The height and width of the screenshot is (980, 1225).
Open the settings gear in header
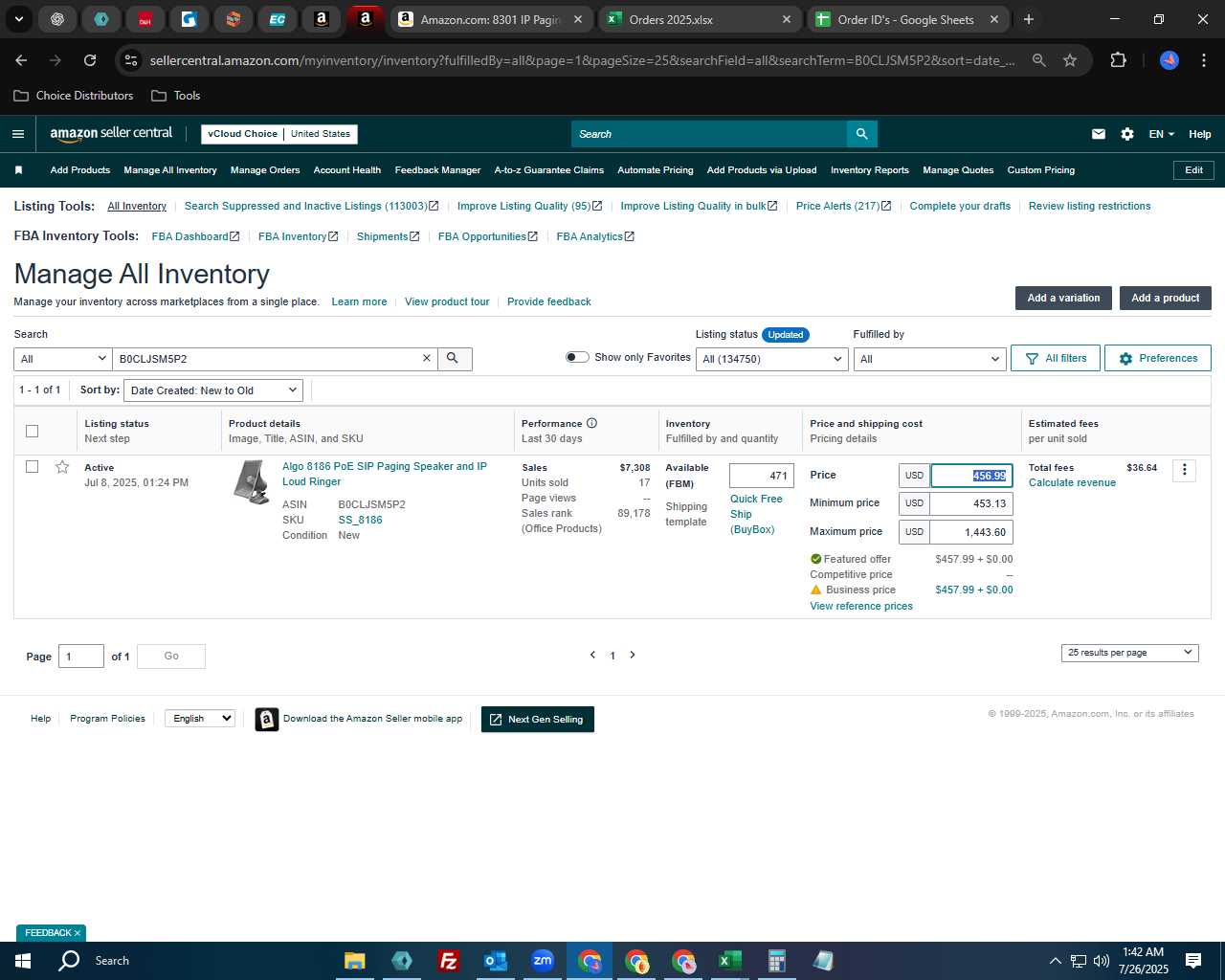[x=1127, y=134]
